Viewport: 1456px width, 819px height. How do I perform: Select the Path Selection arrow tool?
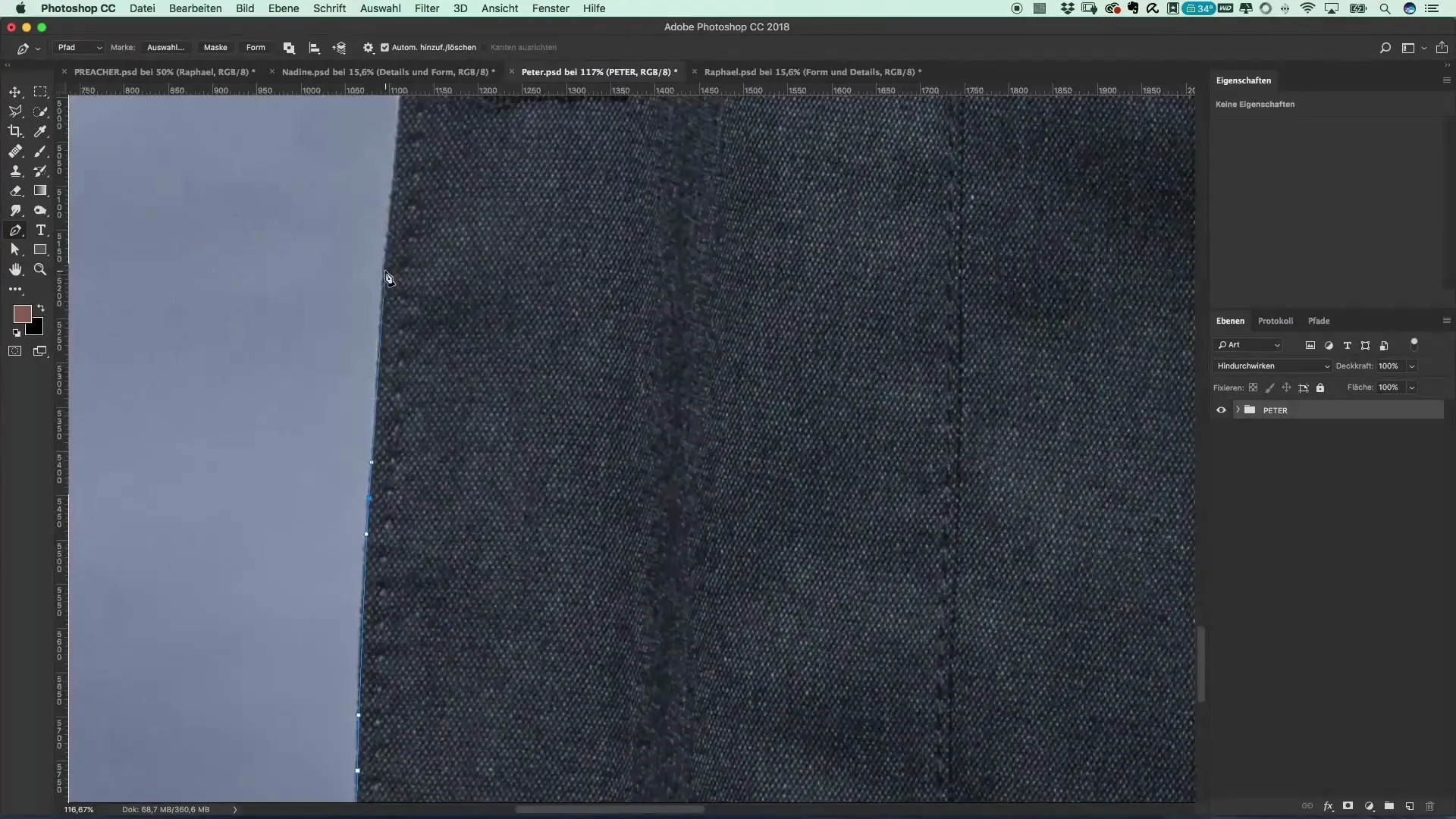coord(15,249)
